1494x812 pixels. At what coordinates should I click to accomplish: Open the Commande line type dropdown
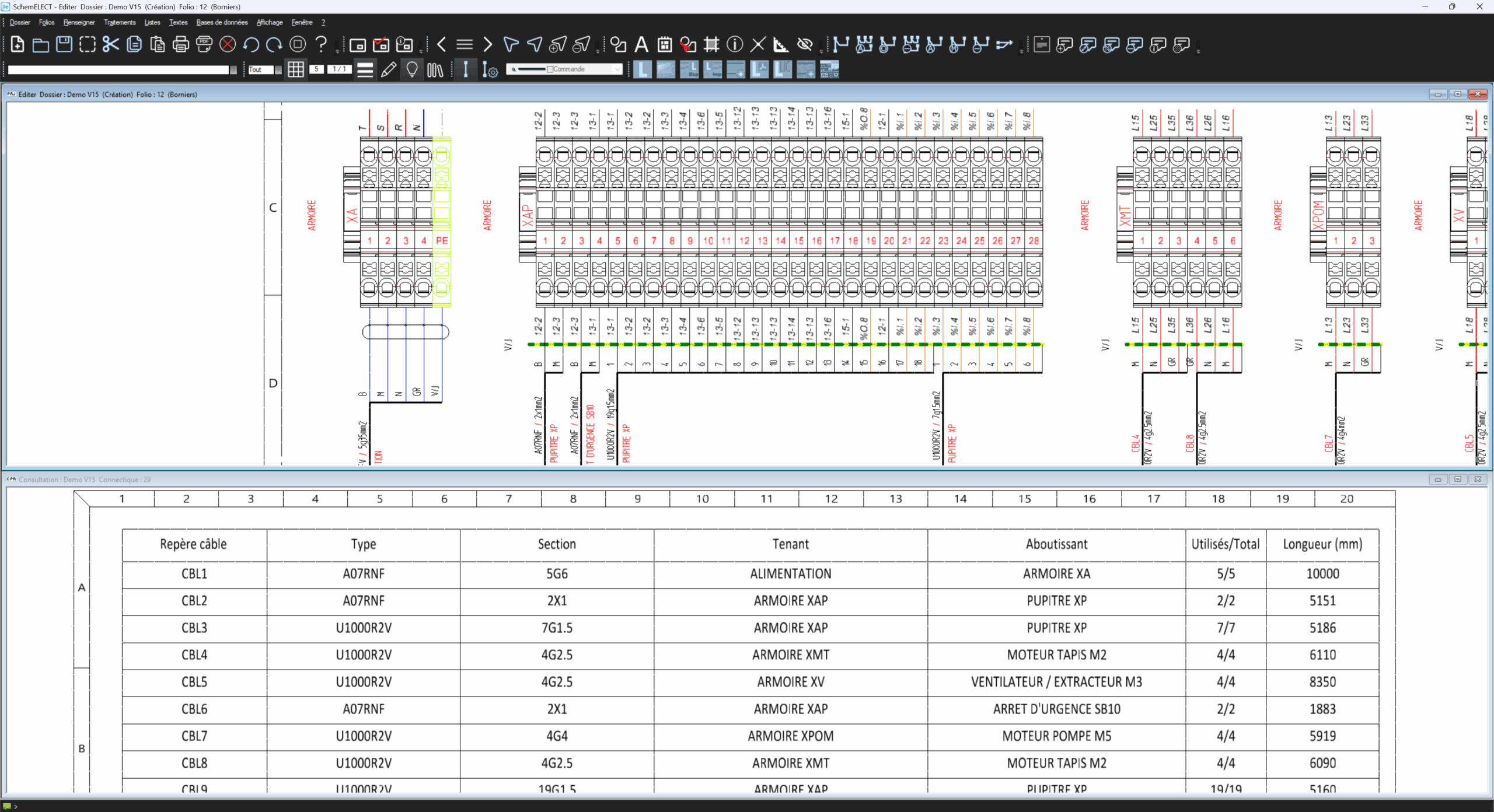(617, 69)
